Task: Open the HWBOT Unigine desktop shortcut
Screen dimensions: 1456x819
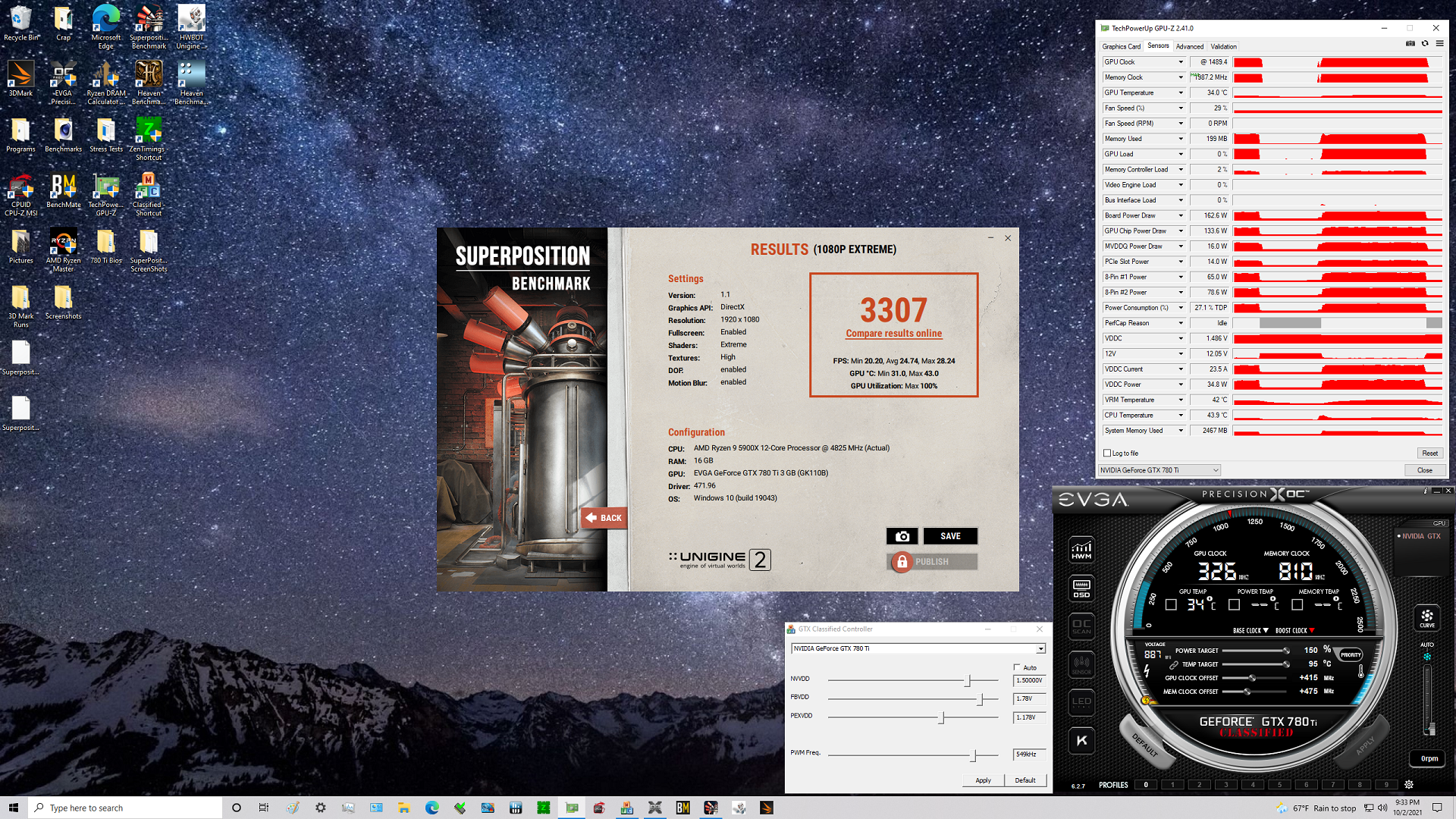Action: pyautogui.click(x=191, y=28)
